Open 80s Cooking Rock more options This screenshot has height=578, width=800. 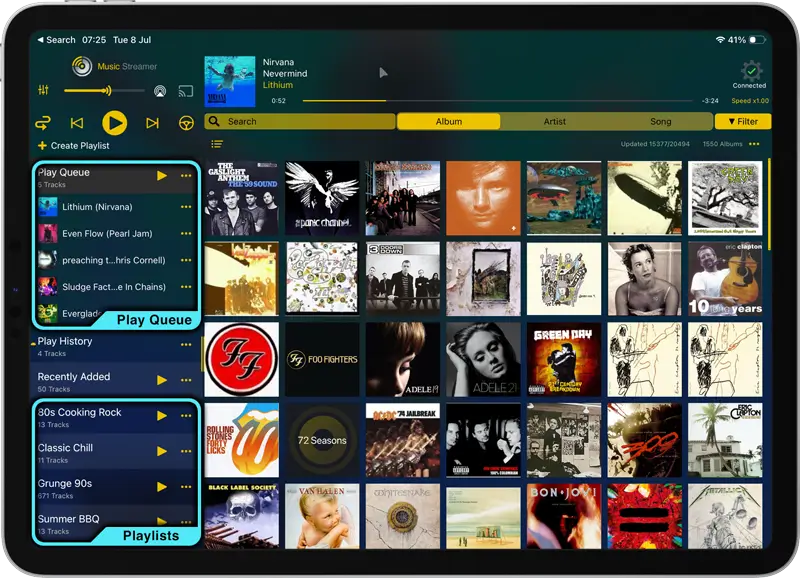186,416
